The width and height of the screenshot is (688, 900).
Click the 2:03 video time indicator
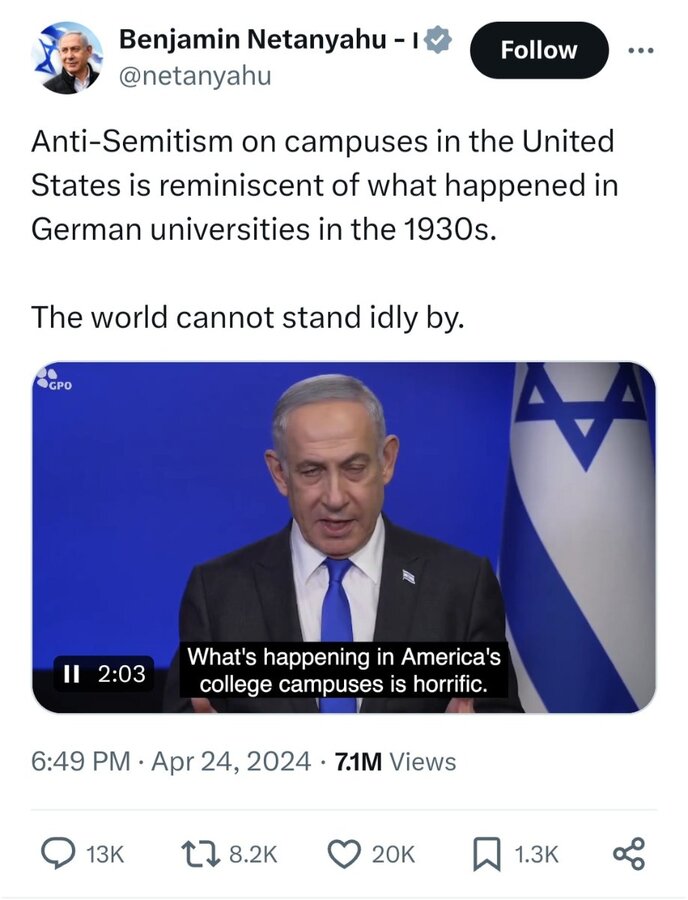tap(122, 673)
